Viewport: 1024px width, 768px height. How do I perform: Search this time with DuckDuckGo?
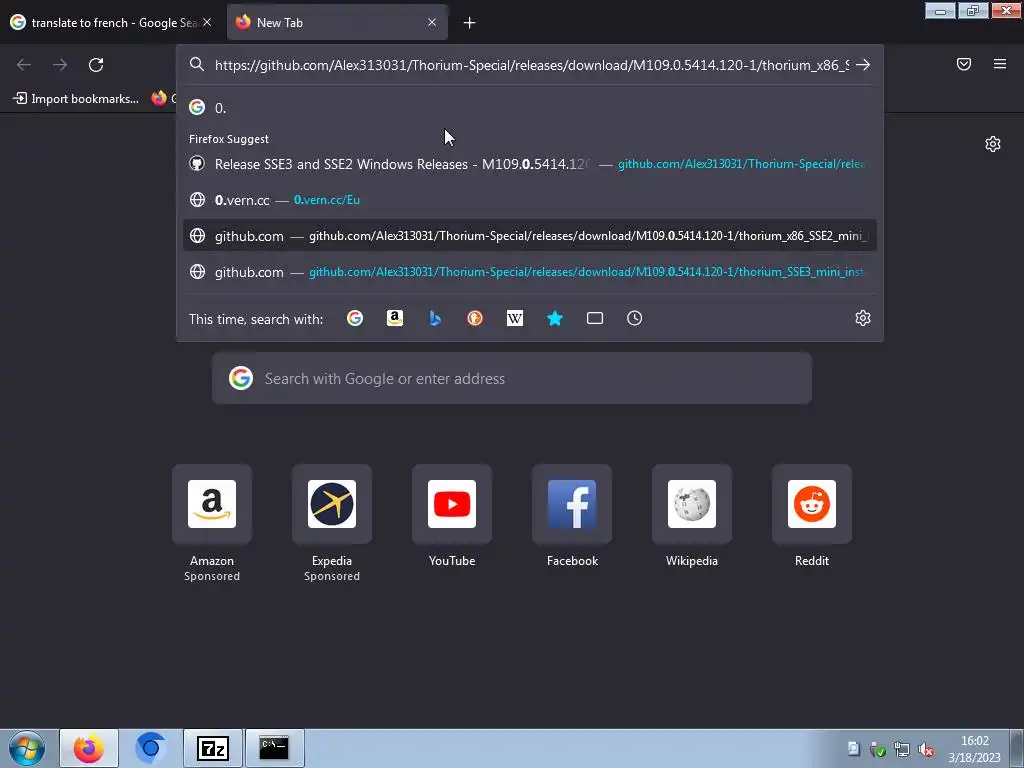[475, 318]
